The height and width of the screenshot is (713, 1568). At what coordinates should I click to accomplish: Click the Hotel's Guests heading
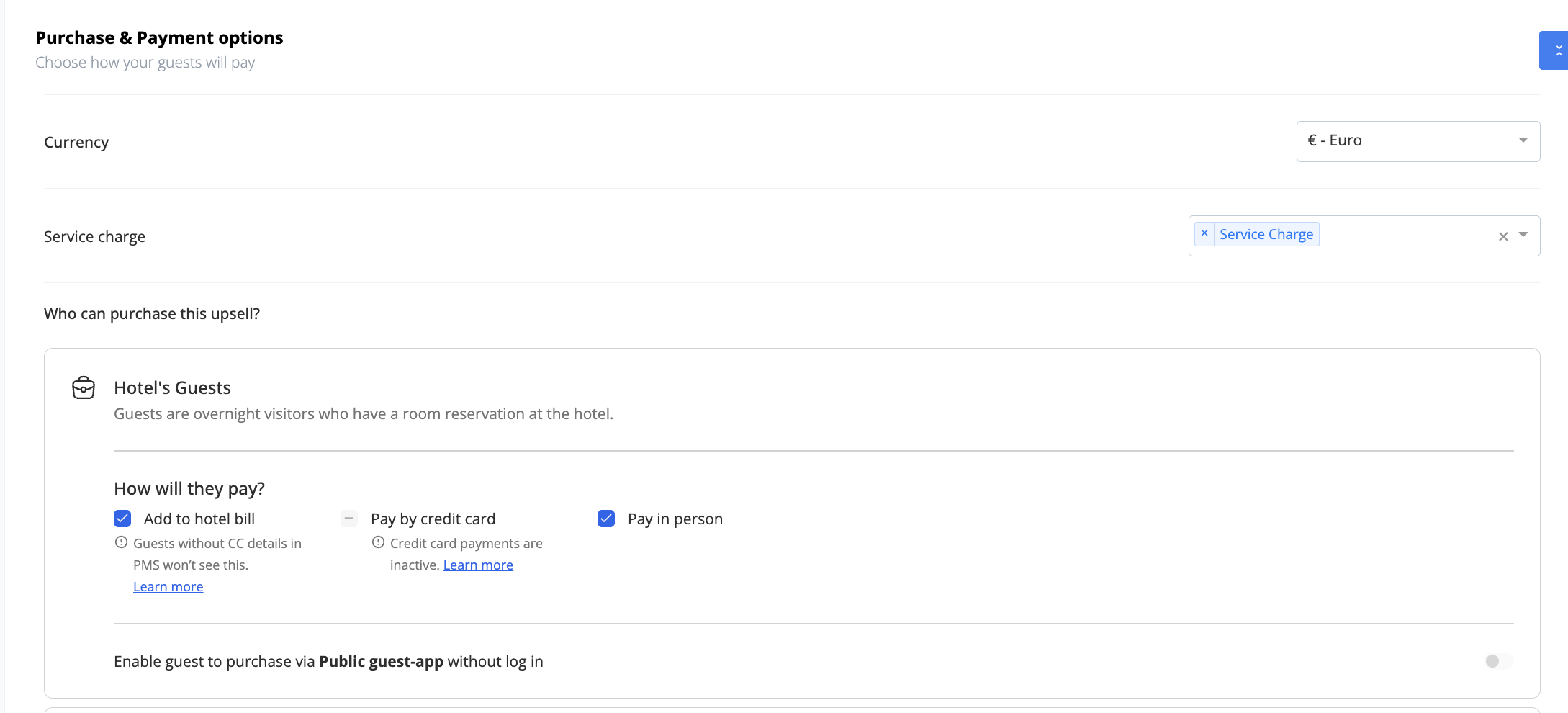172,387
